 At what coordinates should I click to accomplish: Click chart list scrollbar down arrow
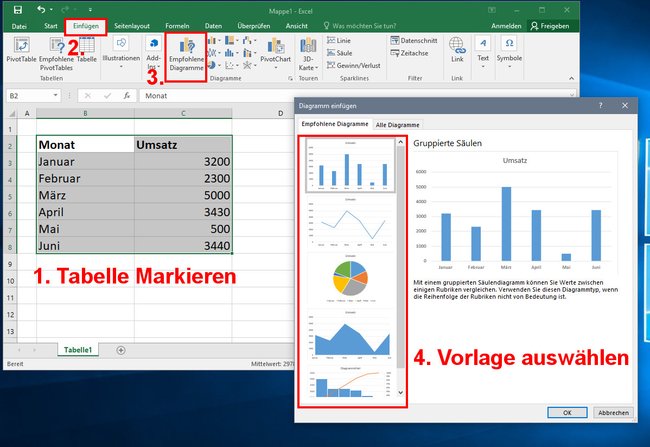[x=400, y=392]
